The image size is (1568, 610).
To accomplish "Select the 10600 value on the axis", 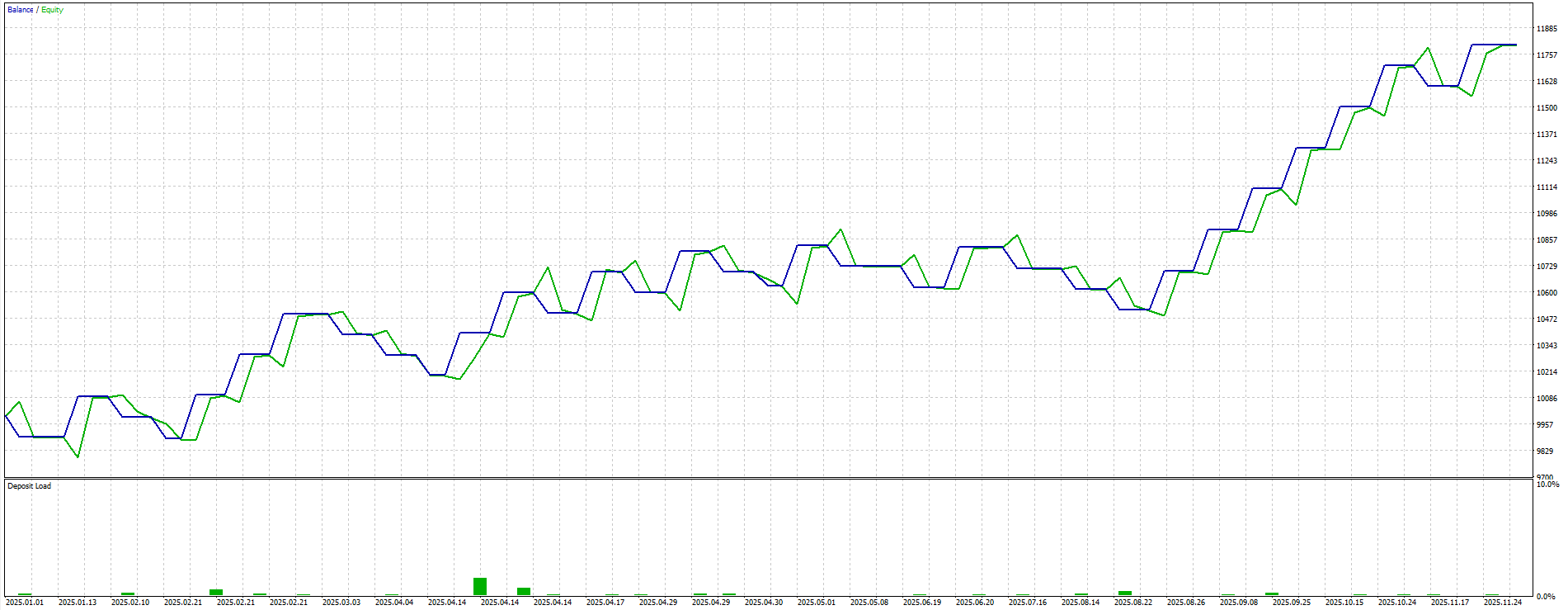I will pos(1547,293).
